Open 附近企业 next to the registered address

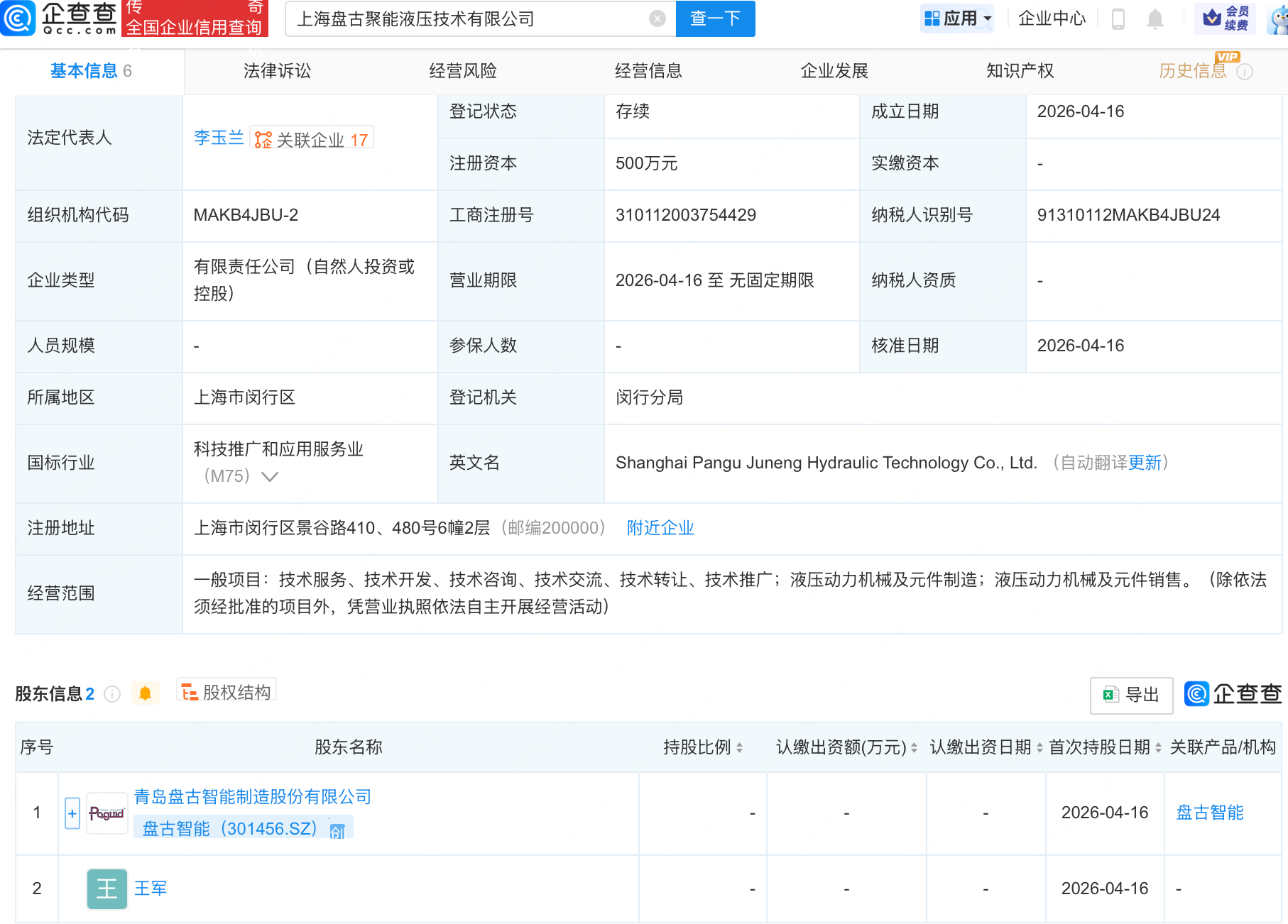pyautogui.click(x=660, y=528)
